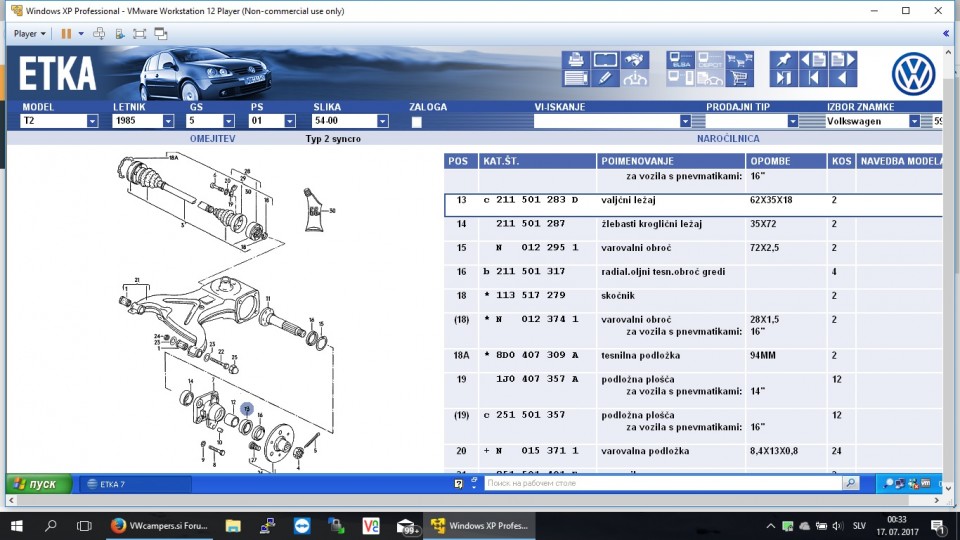Screen dimensions: 960x540
Task: Expand the MODEL dropdown
Action: click(x=92, y=121)
